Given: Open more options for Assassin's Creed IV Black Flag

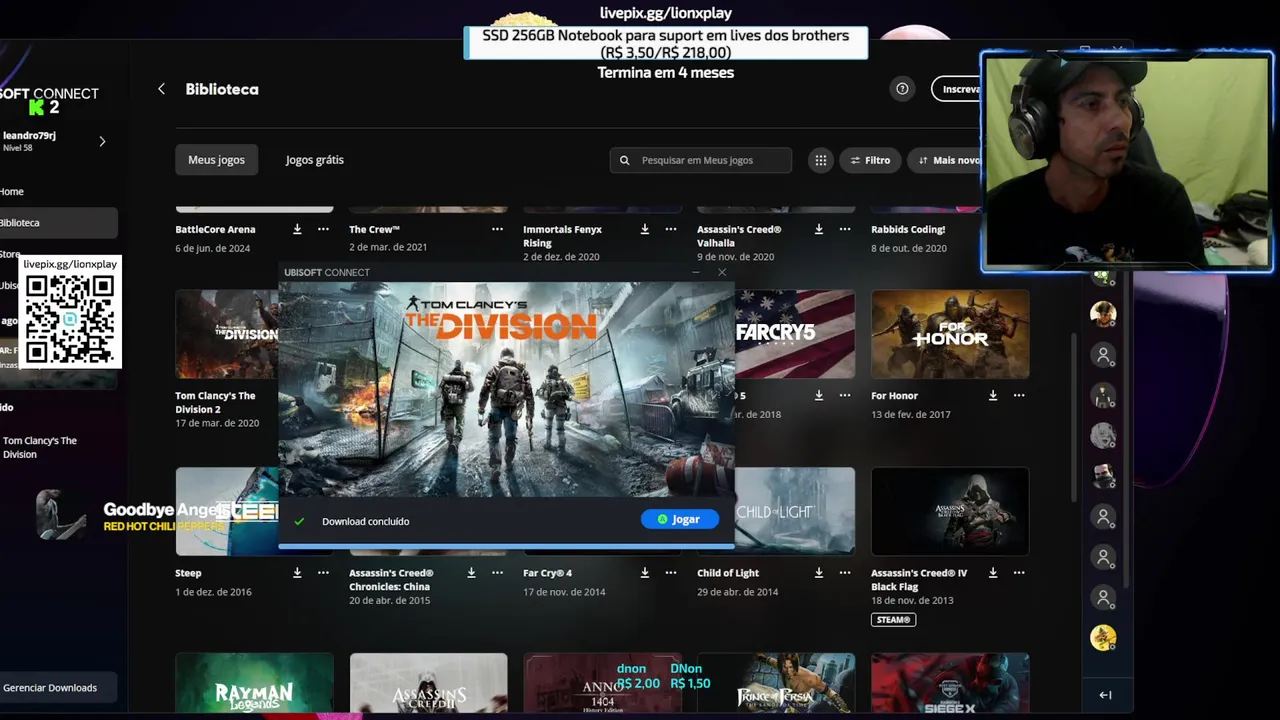Looking at the screenshot, I should pyautogui.click(x=1019, y=573).
